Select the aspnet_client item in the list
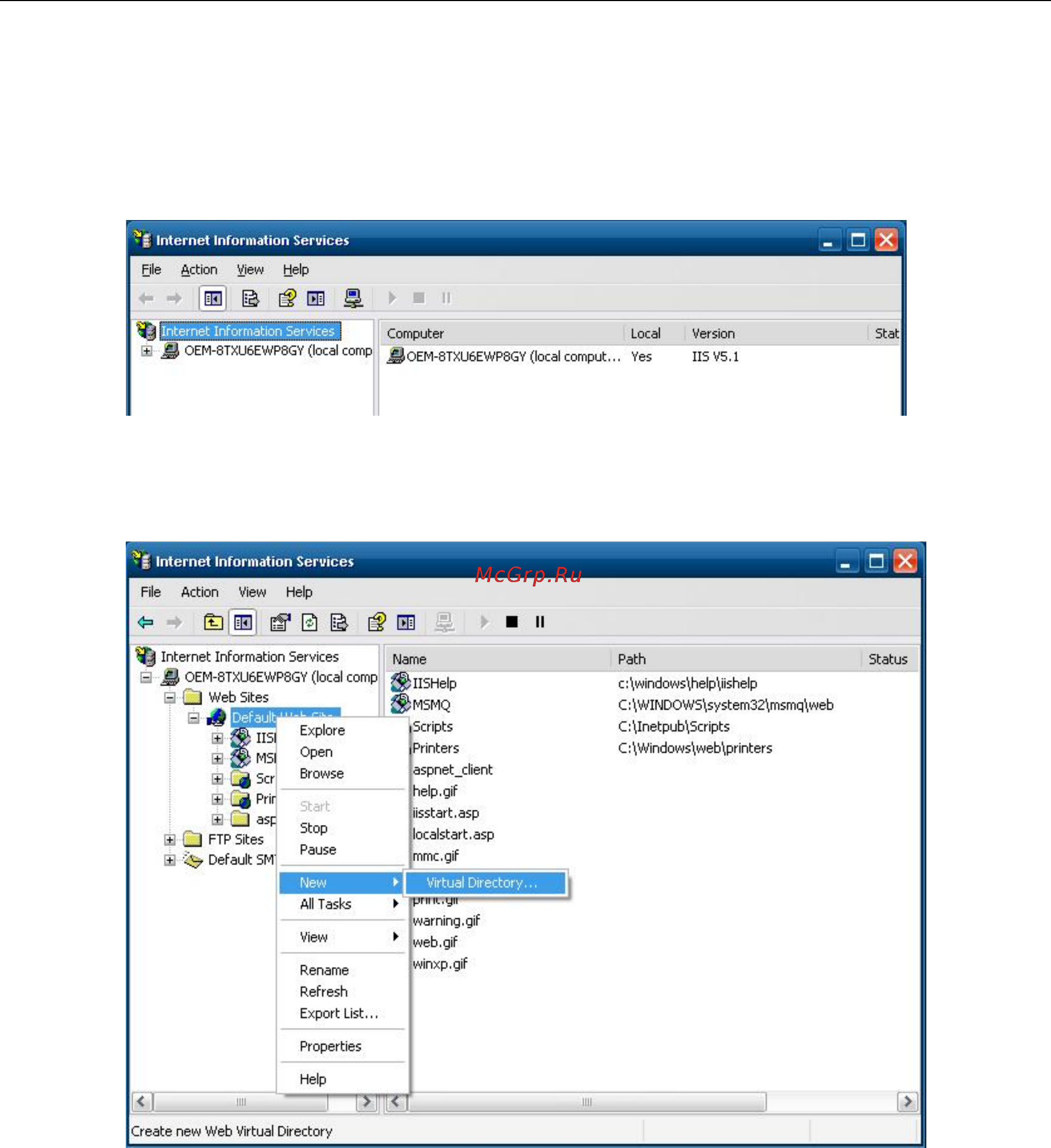 point(453,769)
